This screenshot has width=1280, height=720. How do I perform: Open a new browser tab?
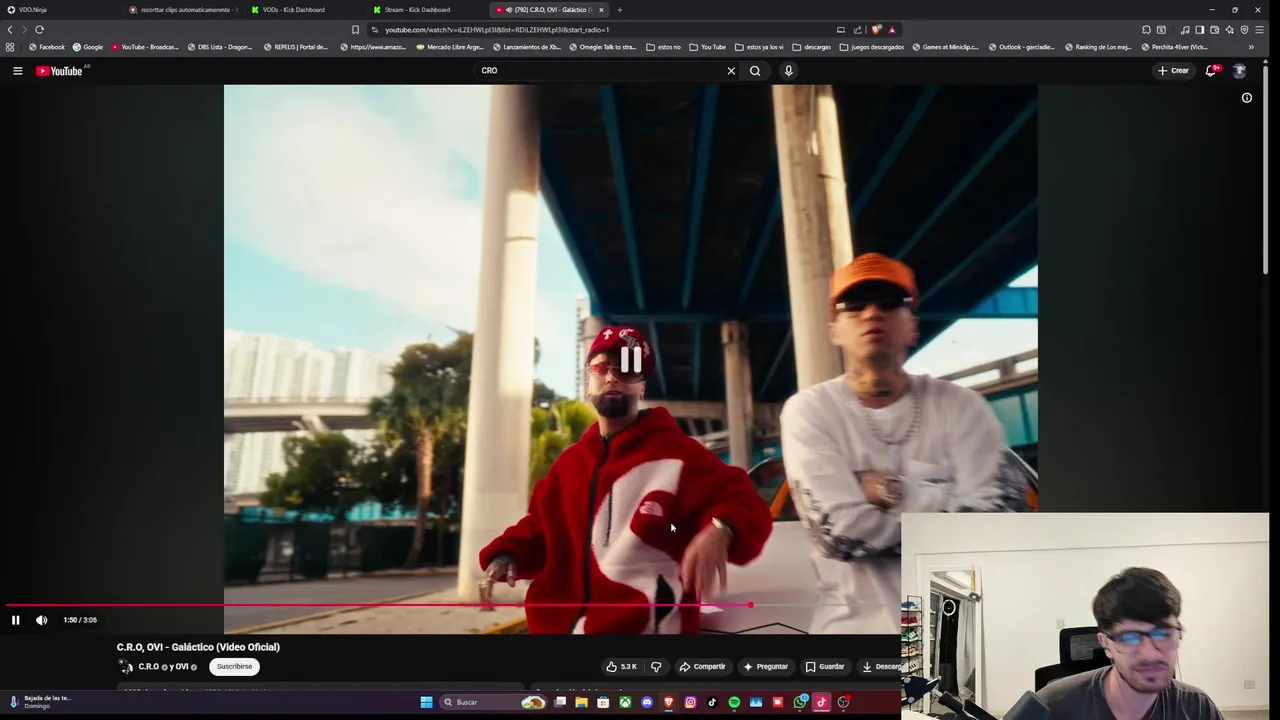(619, 10)
